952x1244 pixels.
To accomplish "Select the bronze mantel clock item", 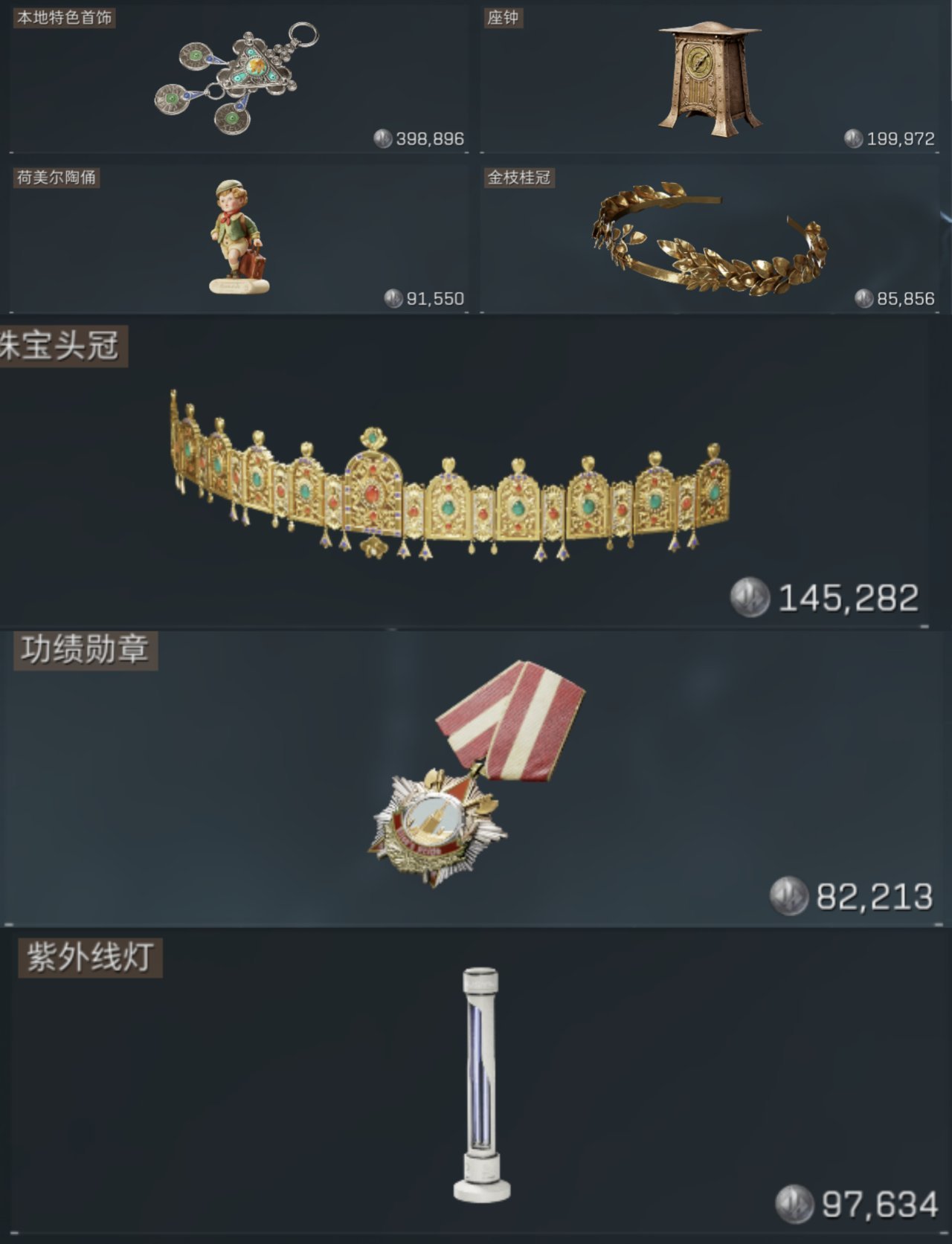I will [709, 79].
